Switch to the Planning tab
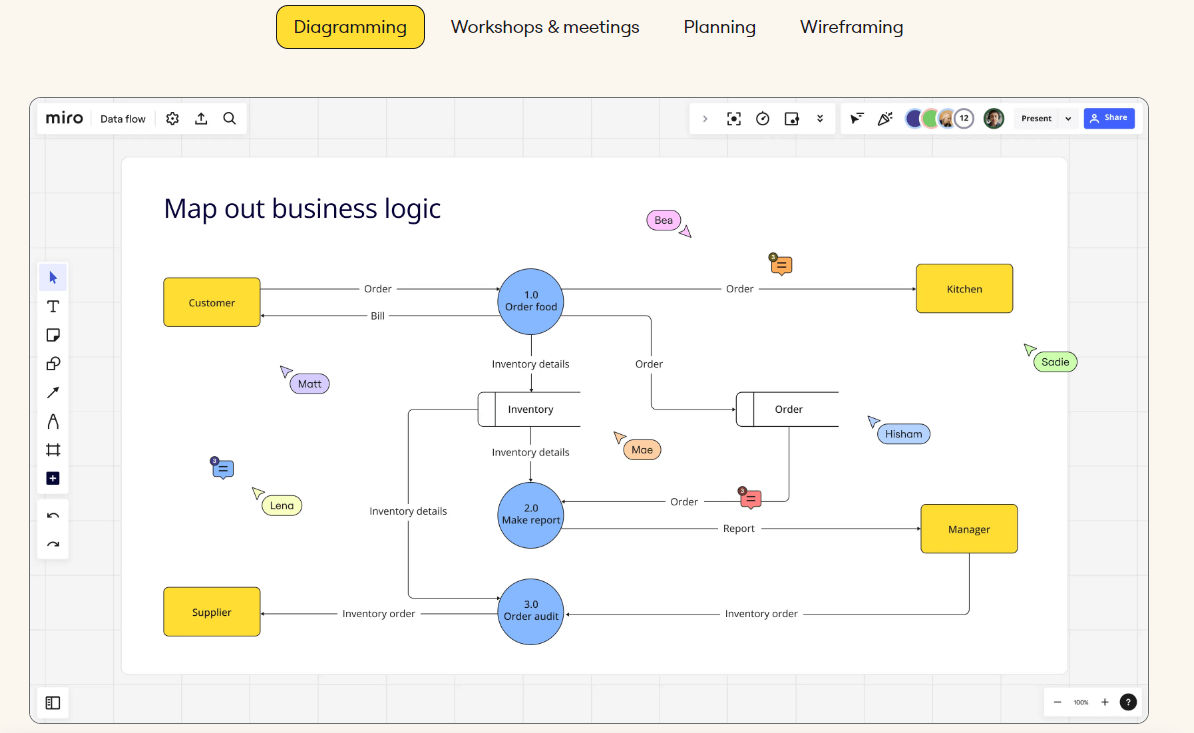This screenshot has width=1194, height=733. 719,27
